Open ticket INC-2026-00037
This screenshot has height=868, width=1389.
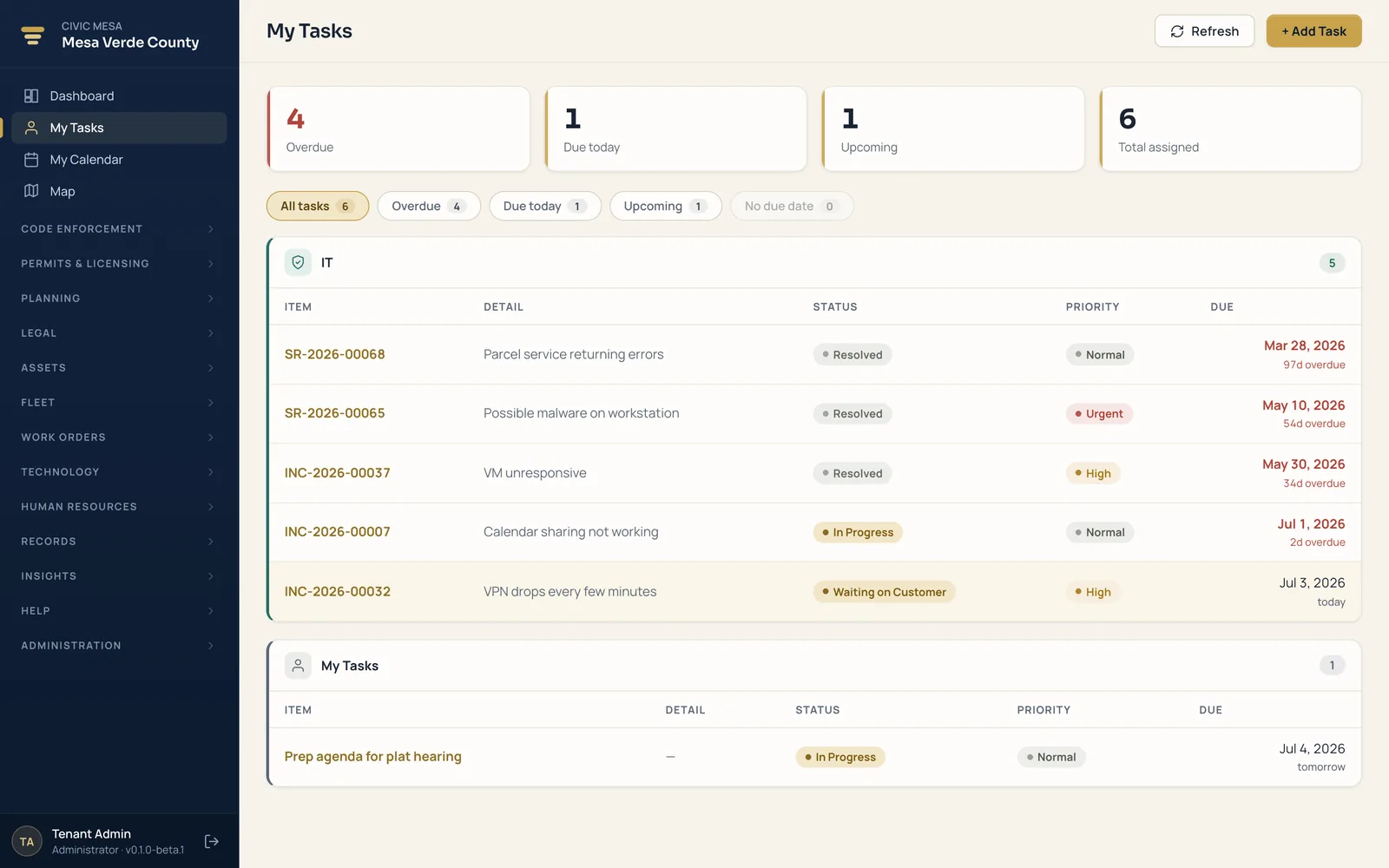click(338, 473)
